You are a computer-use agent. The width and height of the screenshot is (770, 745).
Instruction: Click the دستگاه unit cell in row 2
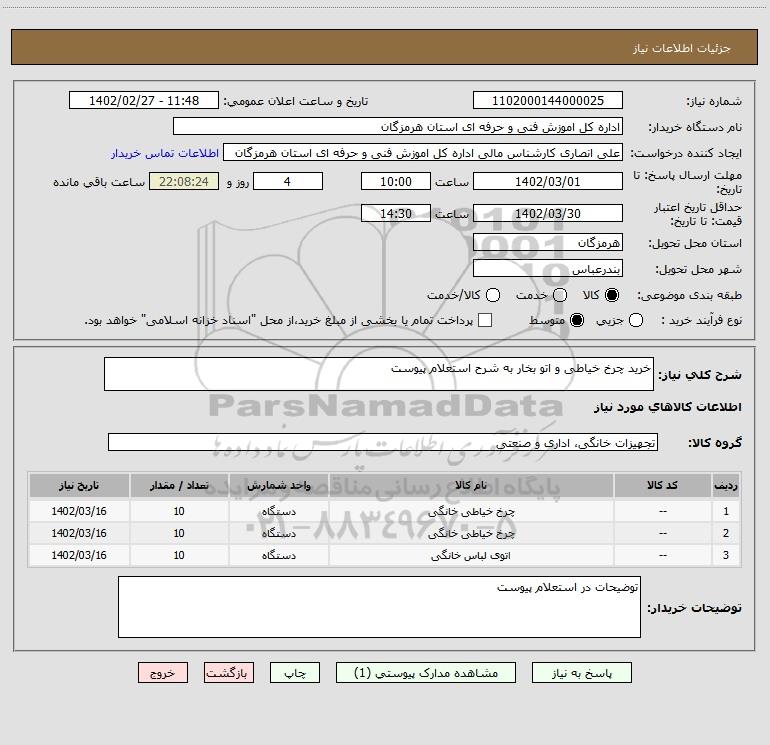click(278, 533)
